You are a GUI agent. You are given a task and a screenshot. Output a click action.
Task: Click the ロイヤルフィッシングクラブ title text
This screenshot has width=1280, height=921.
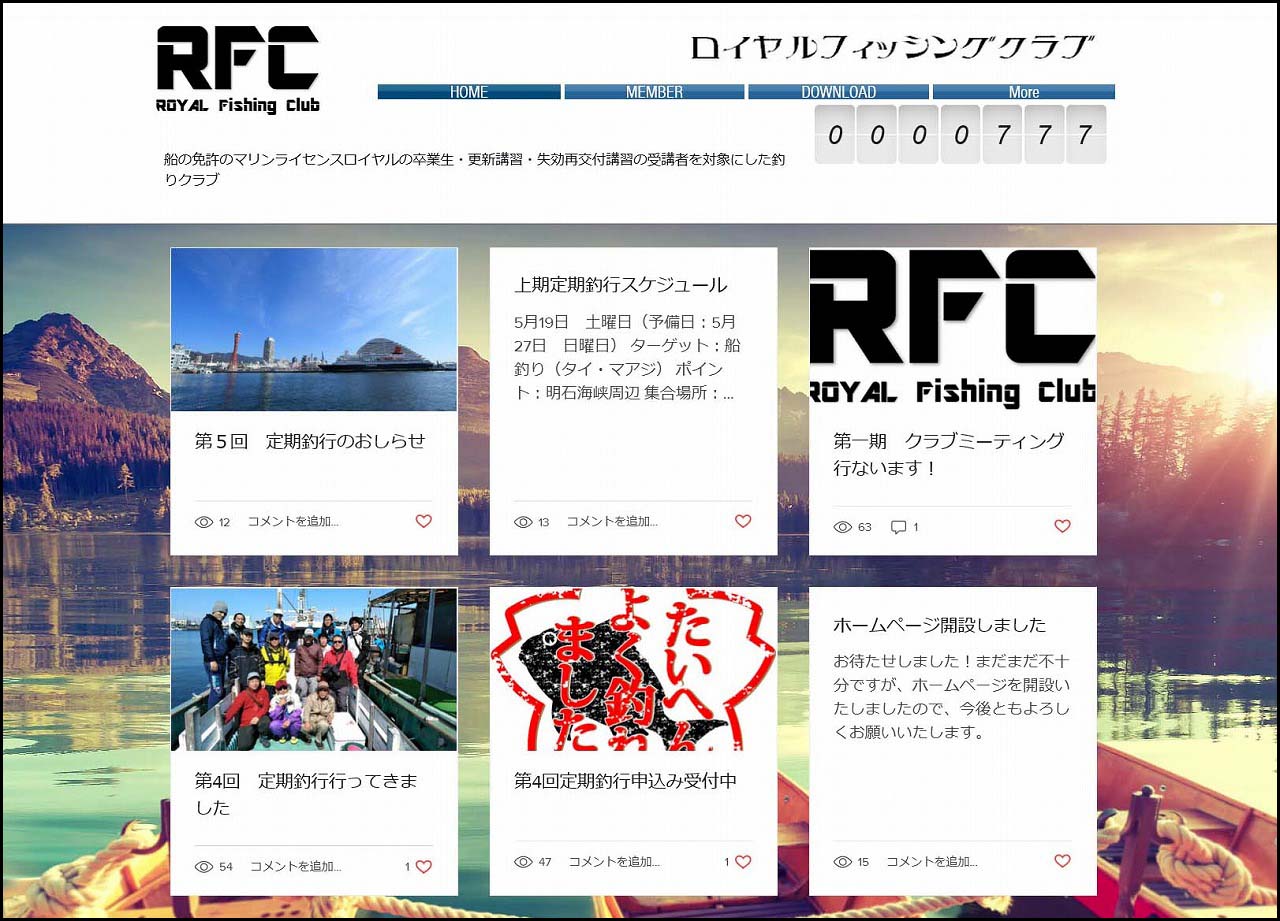click(892, 47)
